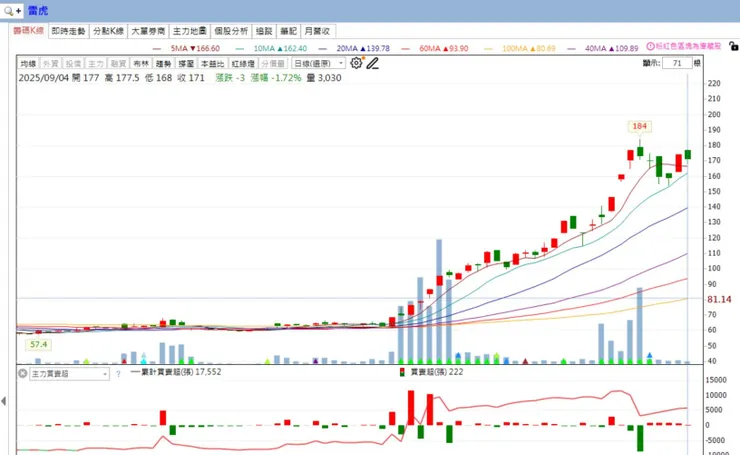Click the 漲幅 -1.72% value
The image size is (740, 455).
point(276,78)
